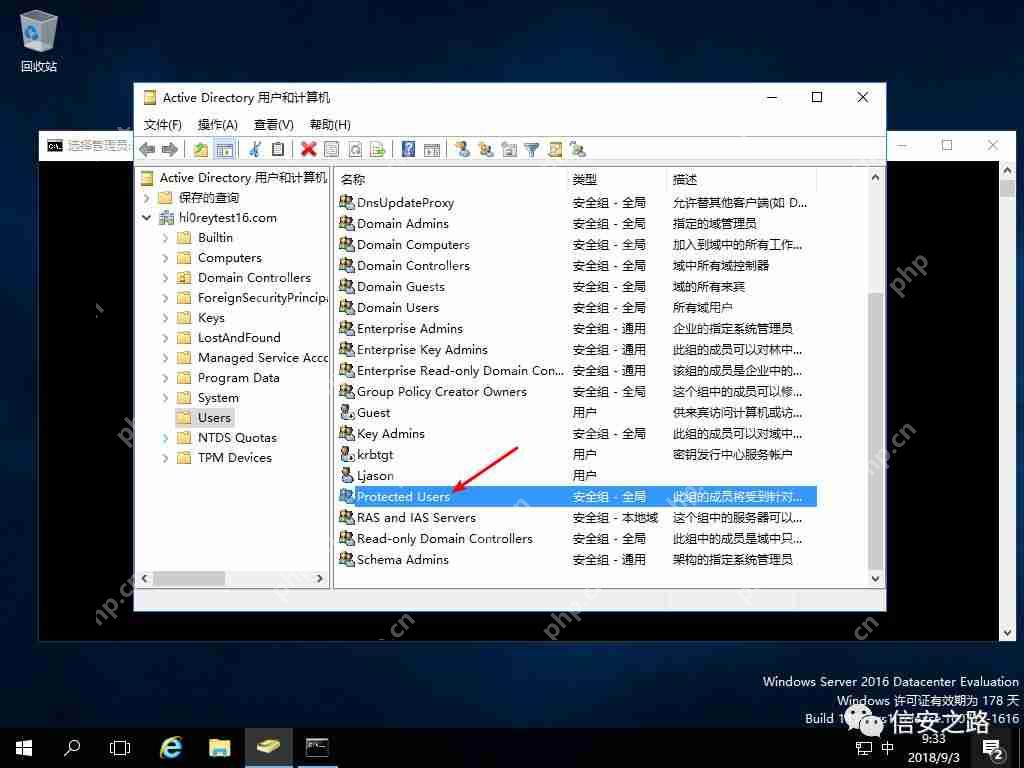Click the add-to-group toolbar icon
The width and height of the screenshot is (1024, 768).
click(x=577, y=150)
